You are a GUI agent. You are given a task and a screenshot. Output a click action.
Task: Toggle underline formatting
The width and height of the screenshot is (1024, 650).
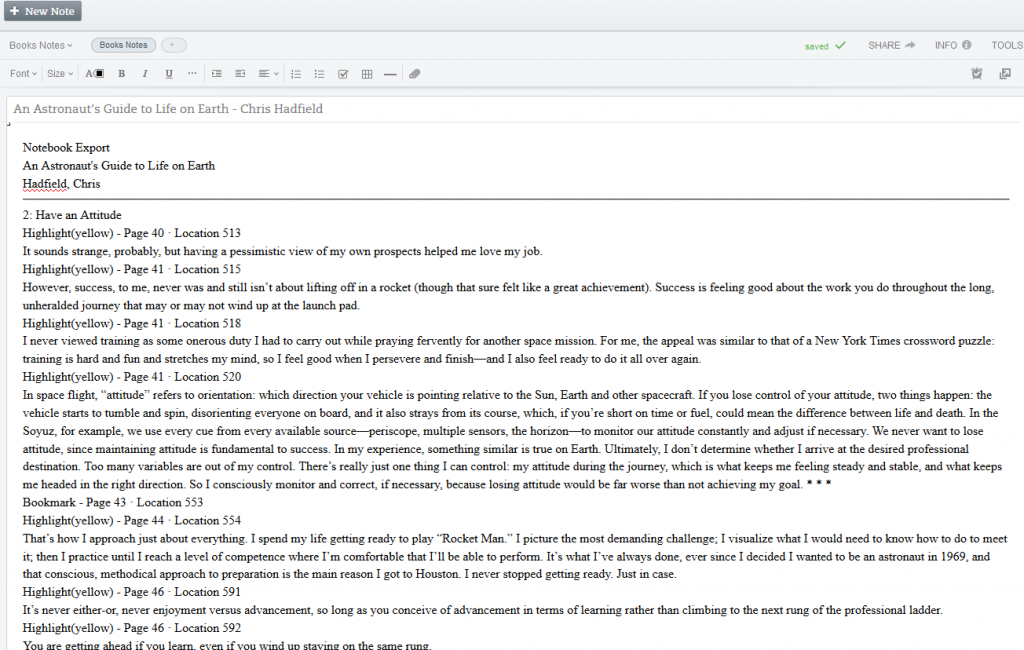click(169, 74)
